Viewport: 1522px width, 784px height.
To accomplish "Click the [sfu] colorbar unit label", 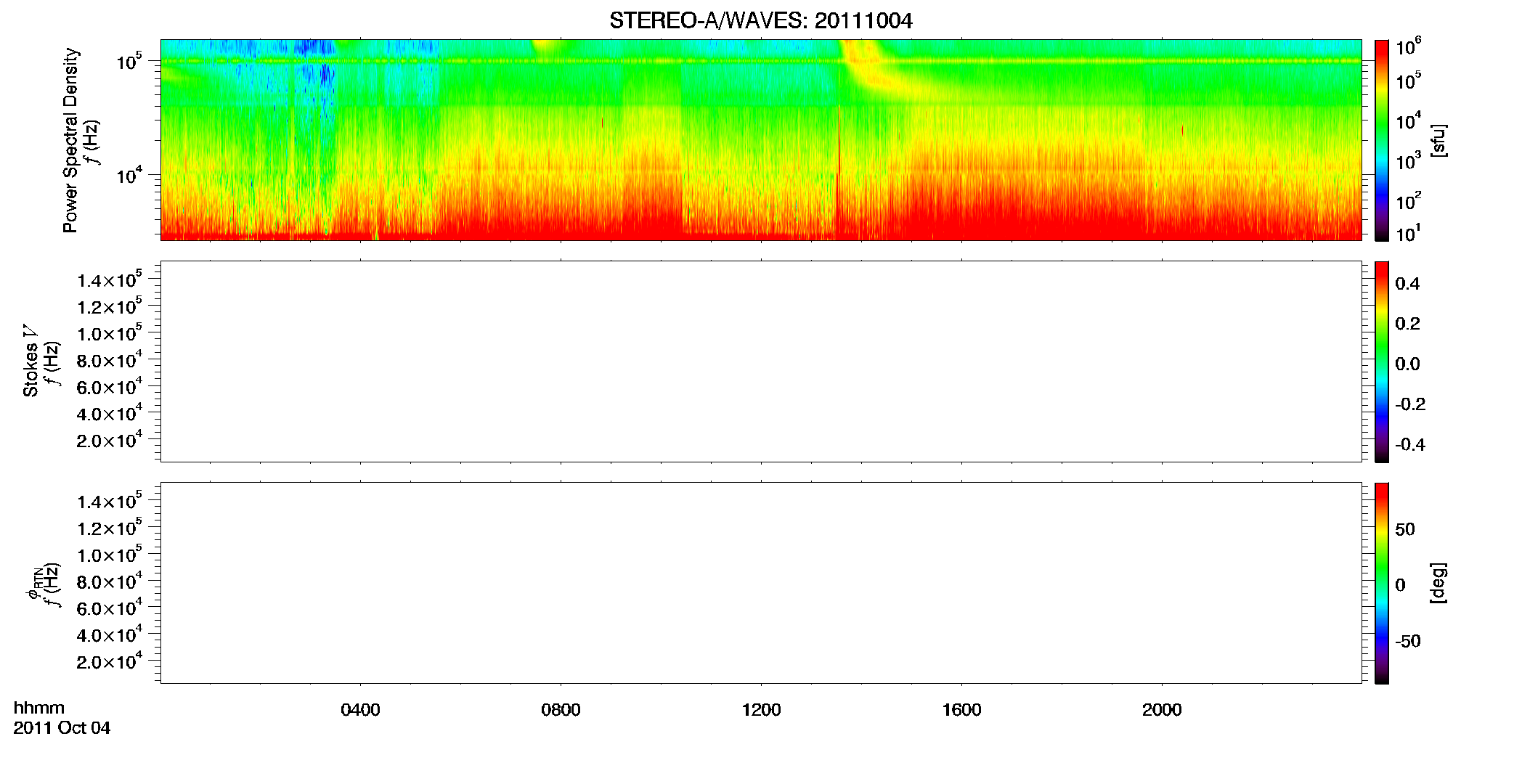I will [x=1438, y=140].
